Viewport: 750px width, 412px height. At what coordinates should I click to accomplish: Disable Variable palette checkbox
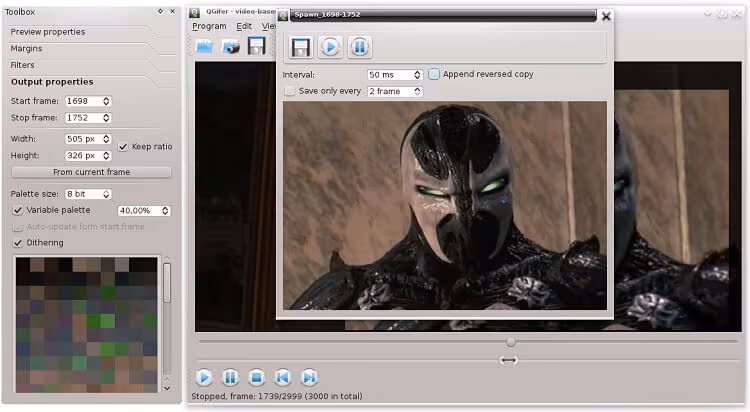pyautogui.click(x=18, y=210)
